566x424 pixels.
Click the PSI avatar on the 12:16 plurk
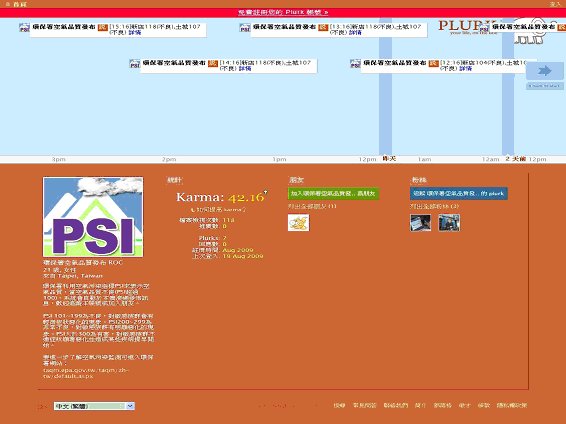[355, 64]
